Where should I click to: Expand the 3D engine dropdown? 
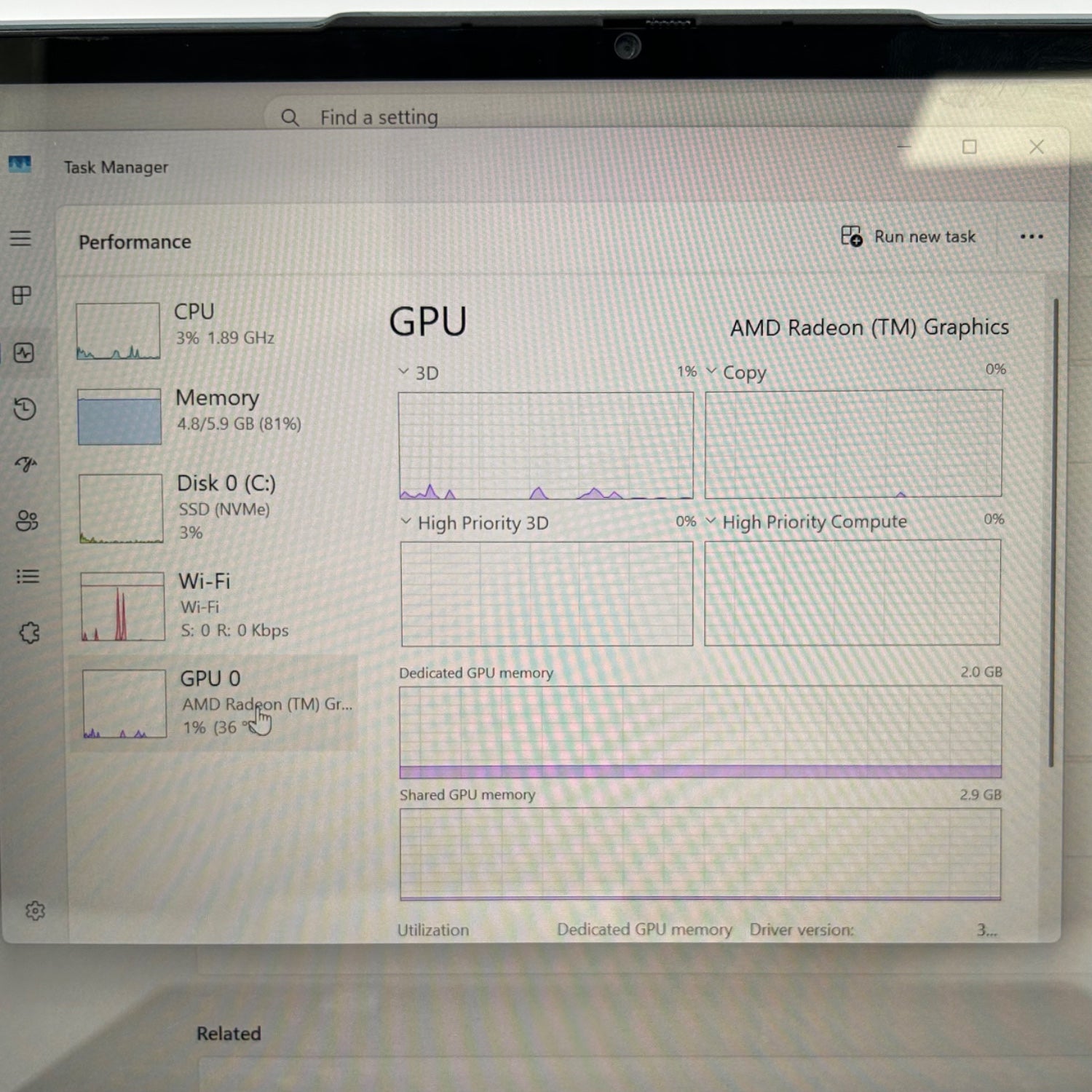[419, 373]
